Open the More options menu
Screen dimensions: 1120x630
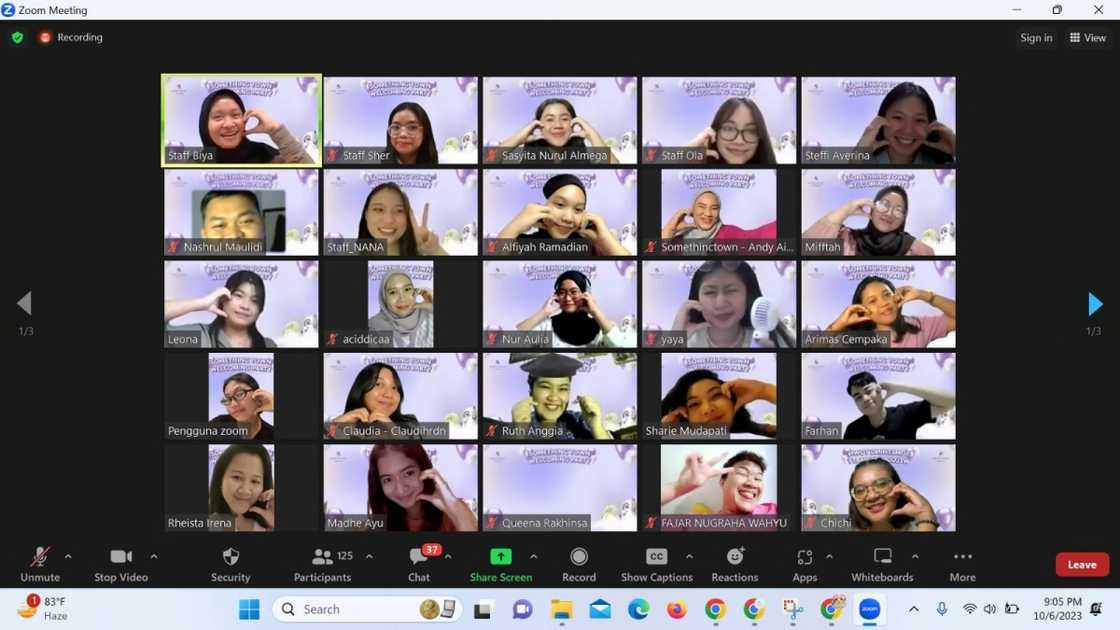pos(961,563)
